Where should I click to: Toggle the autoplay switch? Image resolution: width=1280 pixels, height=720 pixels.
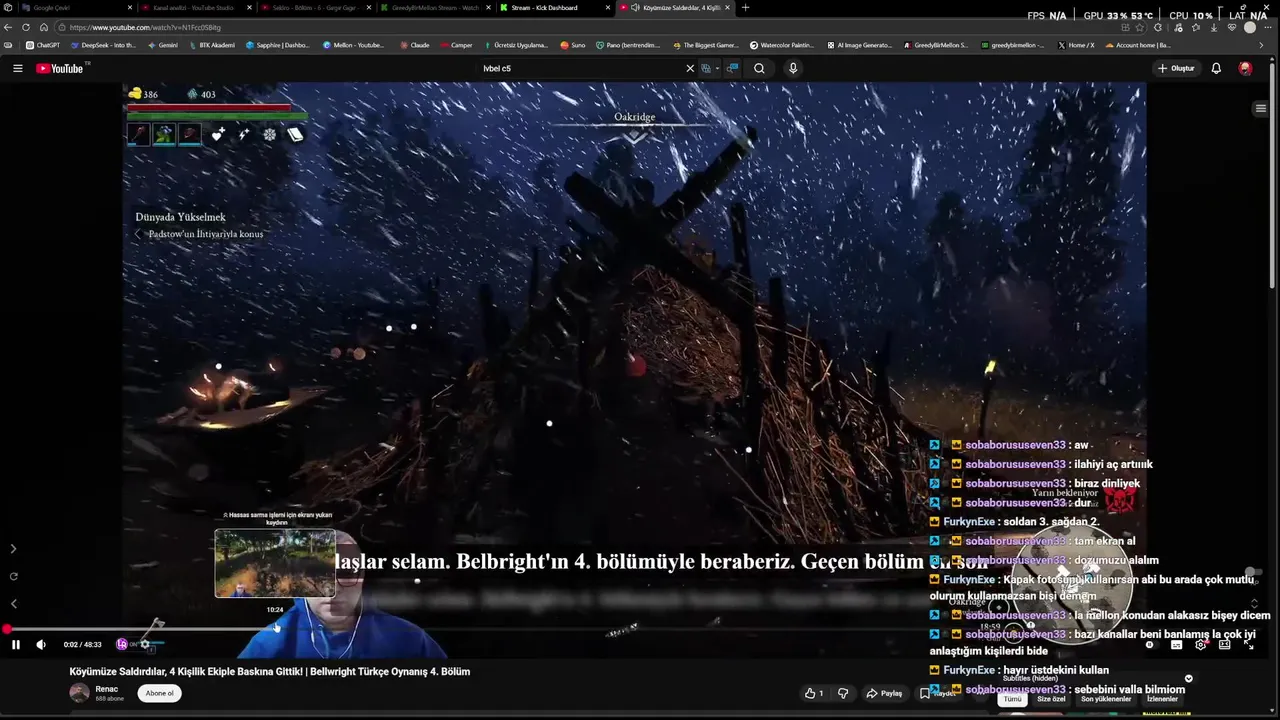1154,645
